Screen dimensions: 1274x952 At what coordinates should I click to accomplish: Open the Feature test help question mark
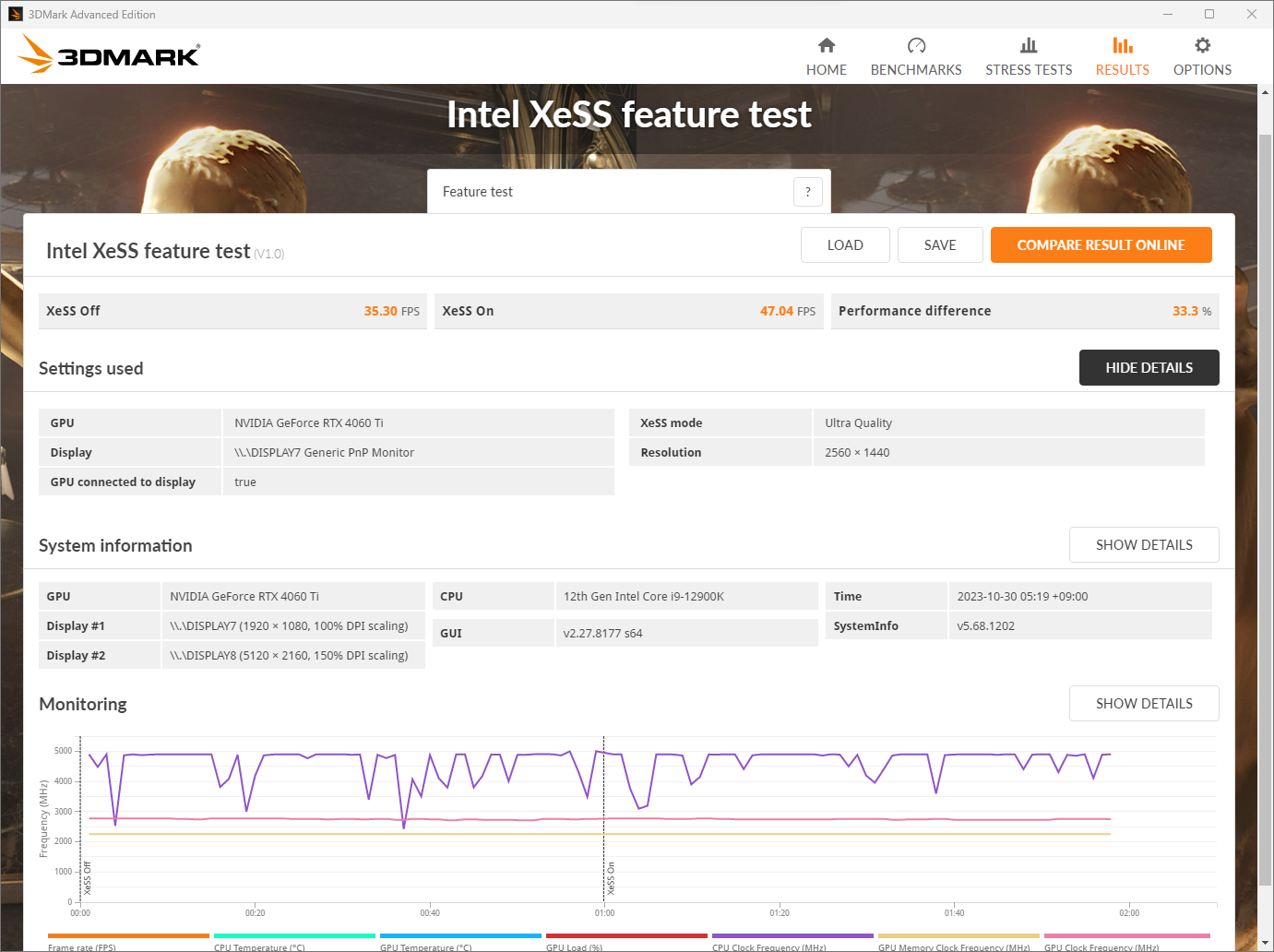click(808, 192)
